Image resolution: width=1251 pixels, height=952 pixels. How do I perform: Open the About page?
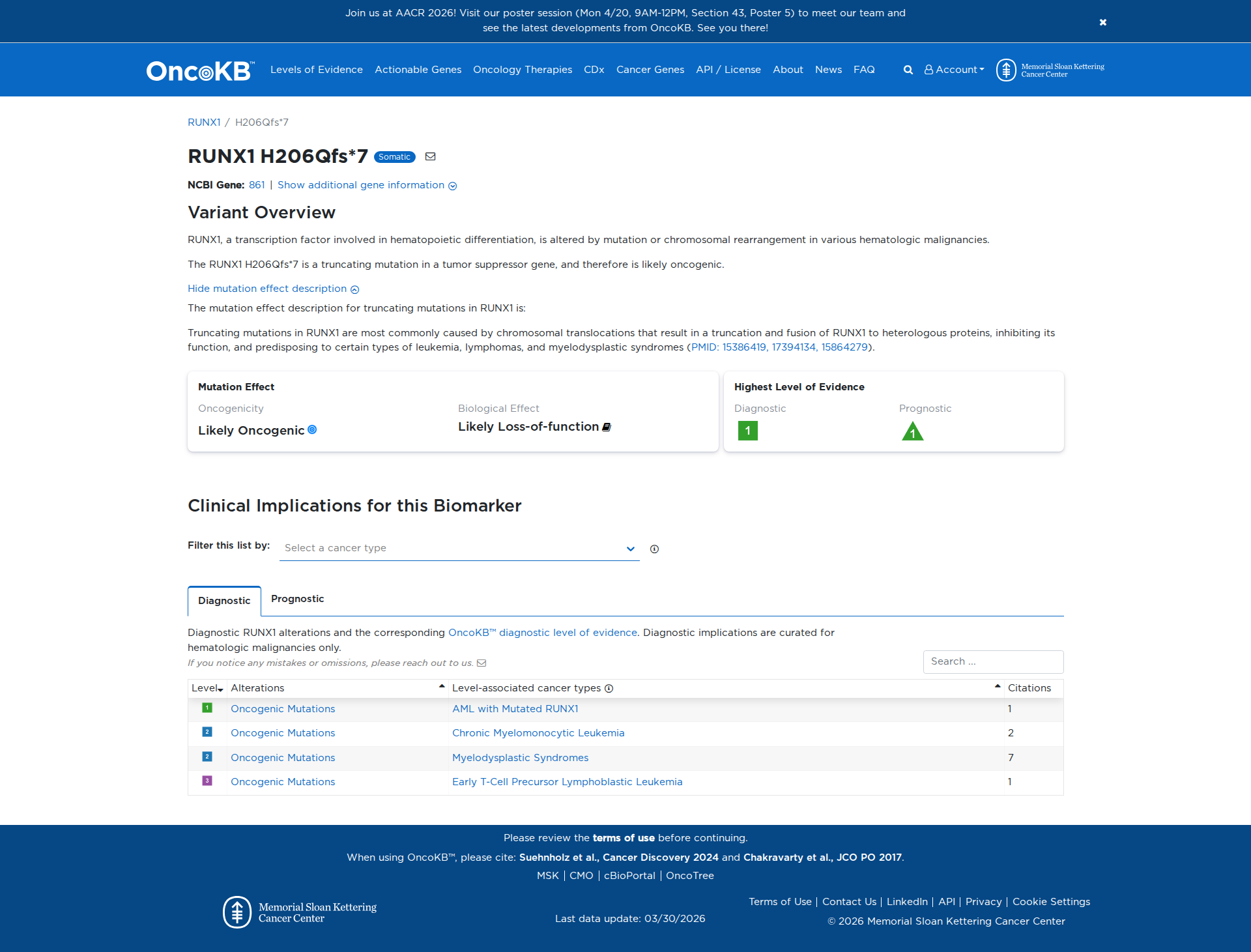coord(788,70)
